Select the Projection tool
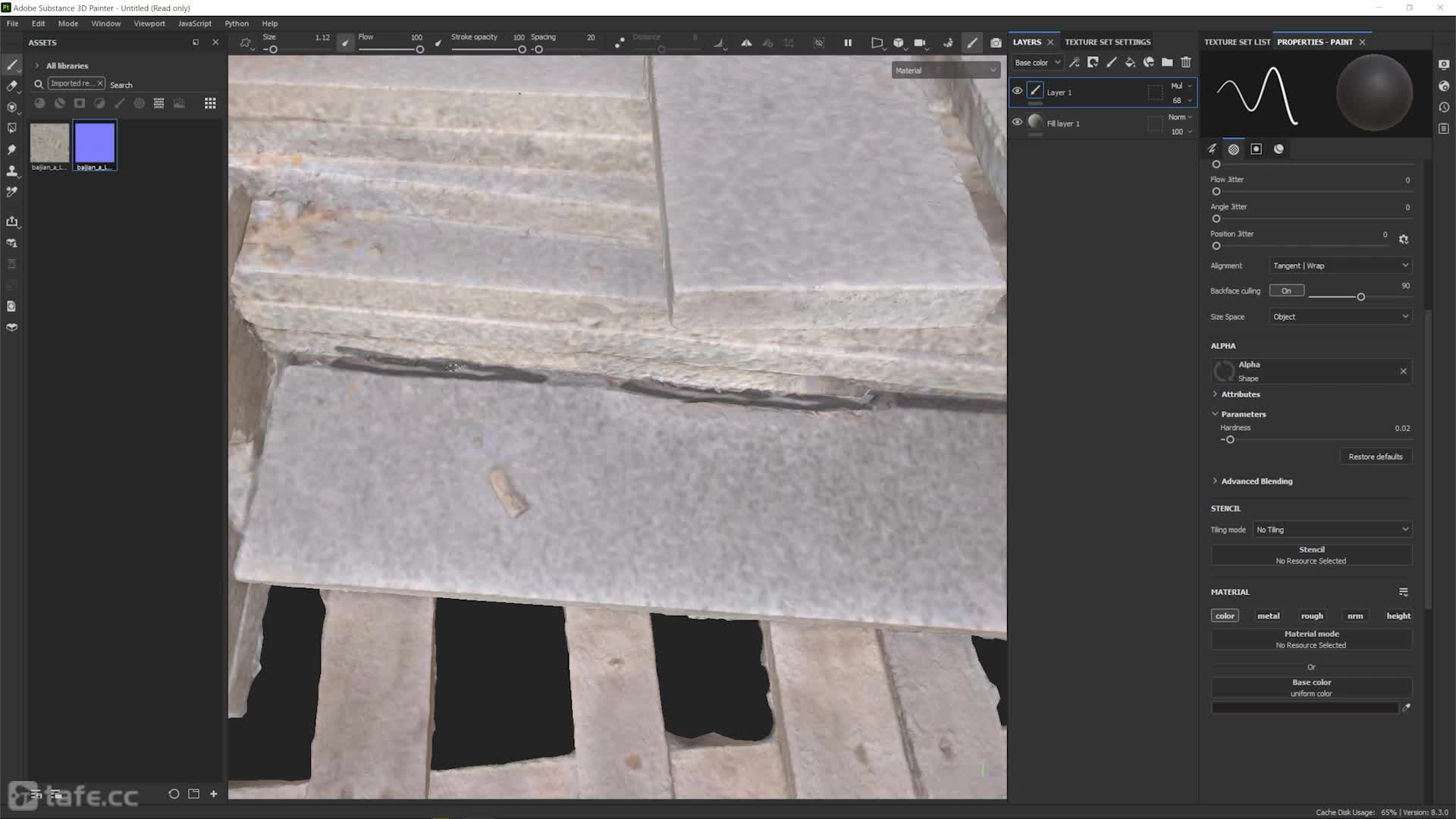Viewport: 1456px width, 819px height. [x=12, y=108]
